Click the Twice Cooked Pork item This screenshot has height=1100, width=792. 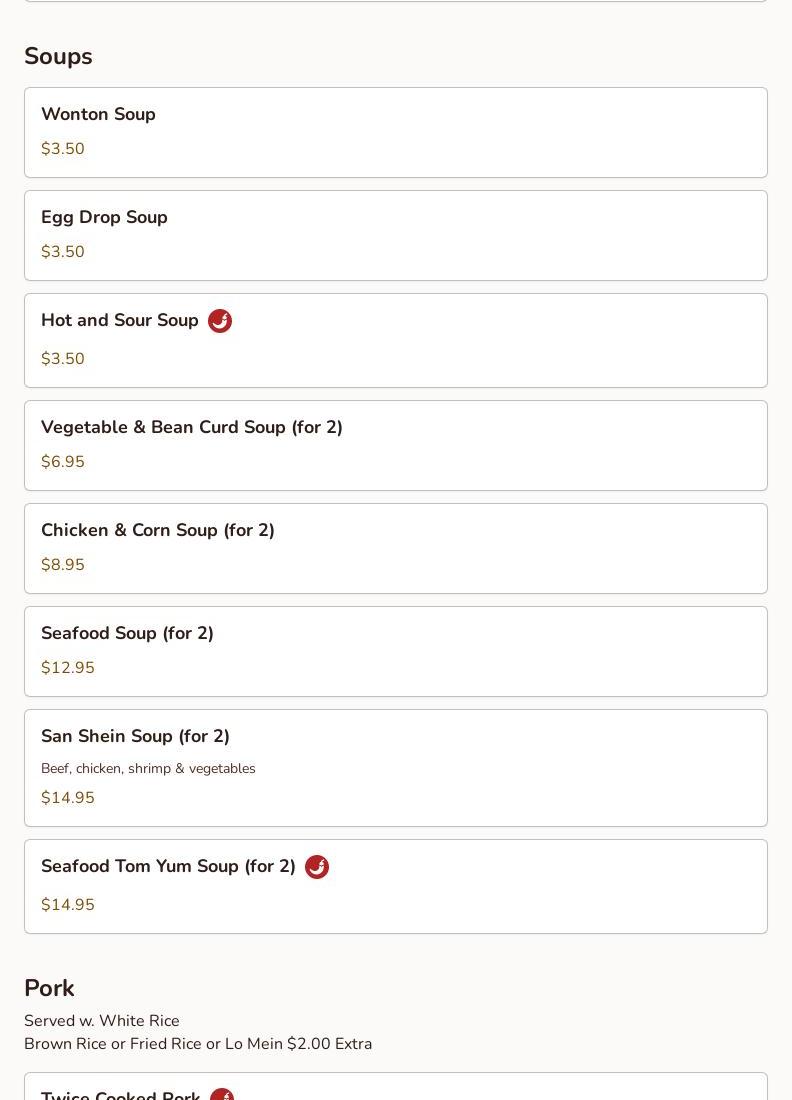click(396, 1087)
